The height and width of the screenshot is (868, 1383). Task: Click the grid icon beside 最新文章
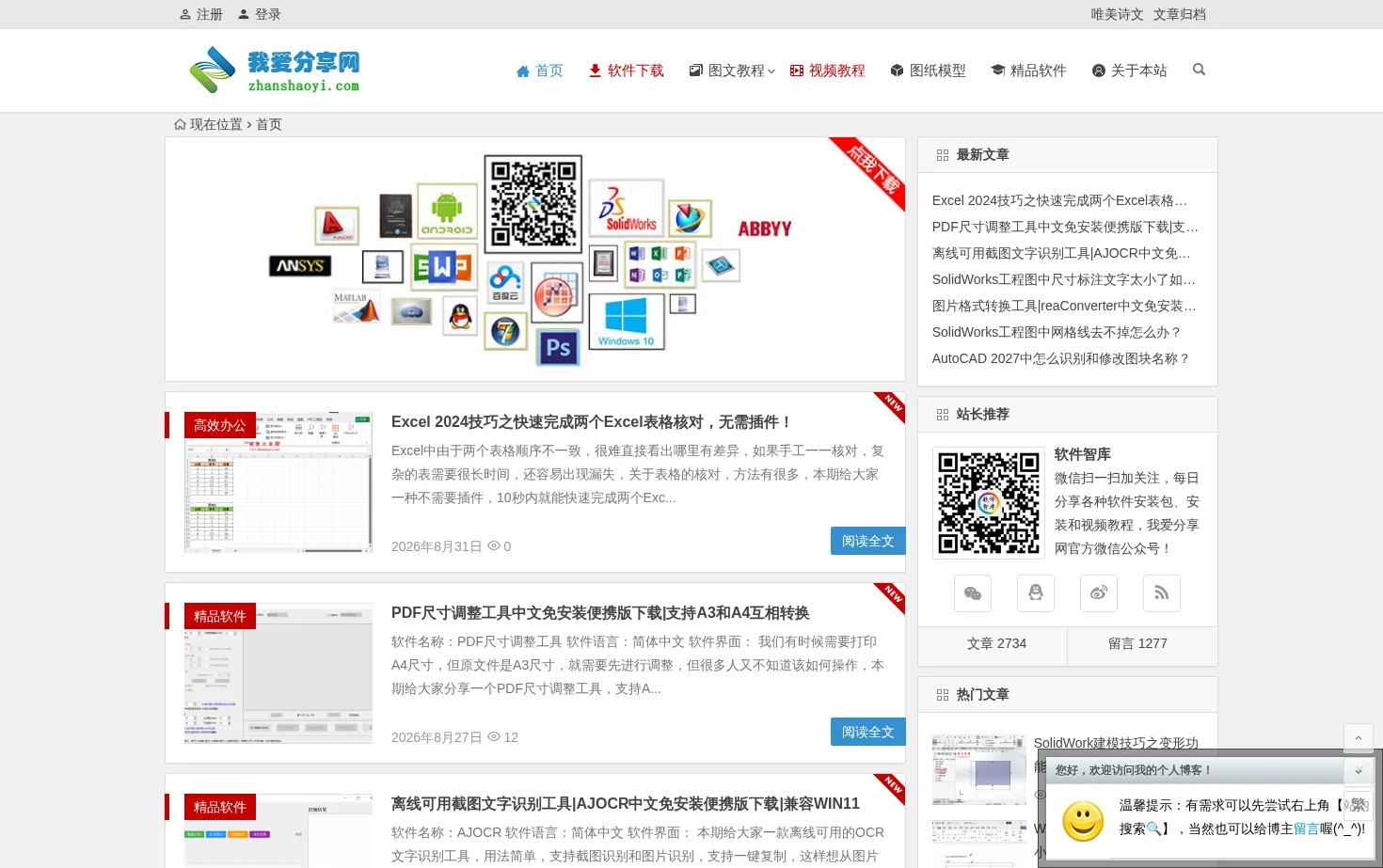pyautogui.click(x=943, y=155)
